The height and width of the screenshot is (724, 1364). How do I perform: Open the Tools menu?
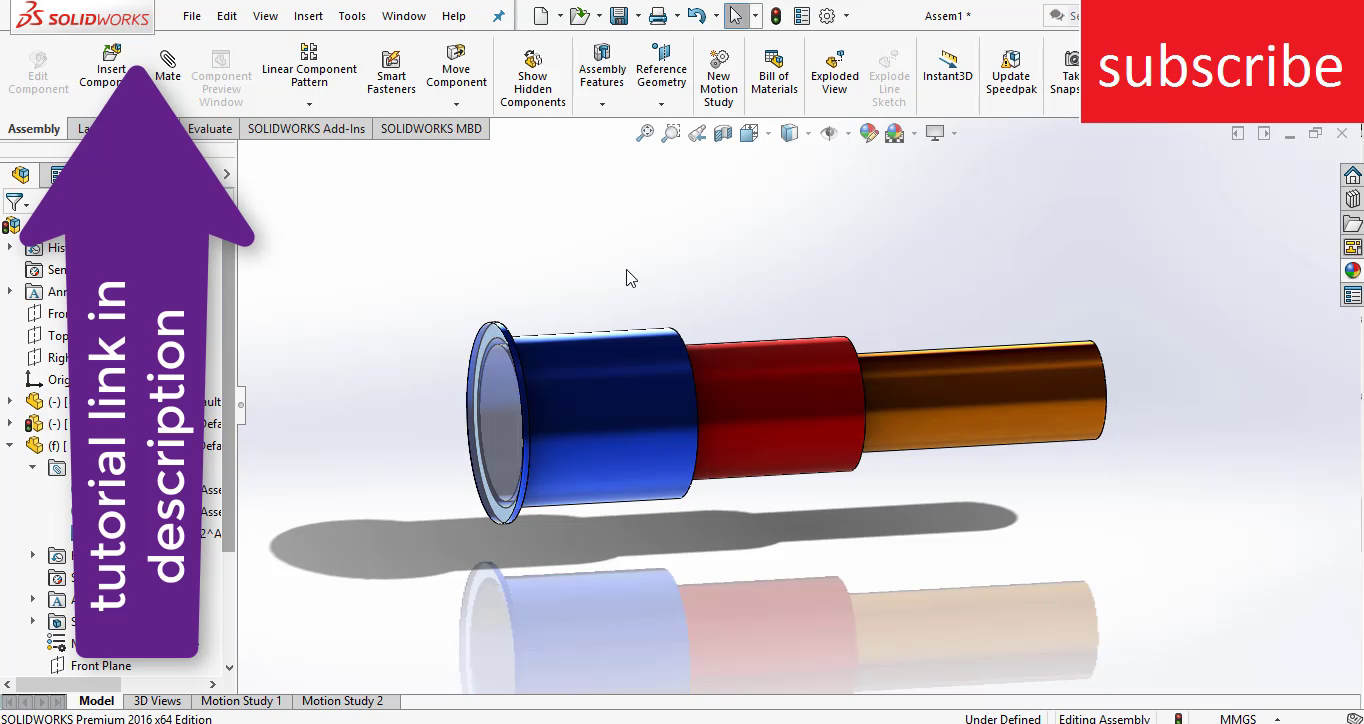click(x=352, y=16)
